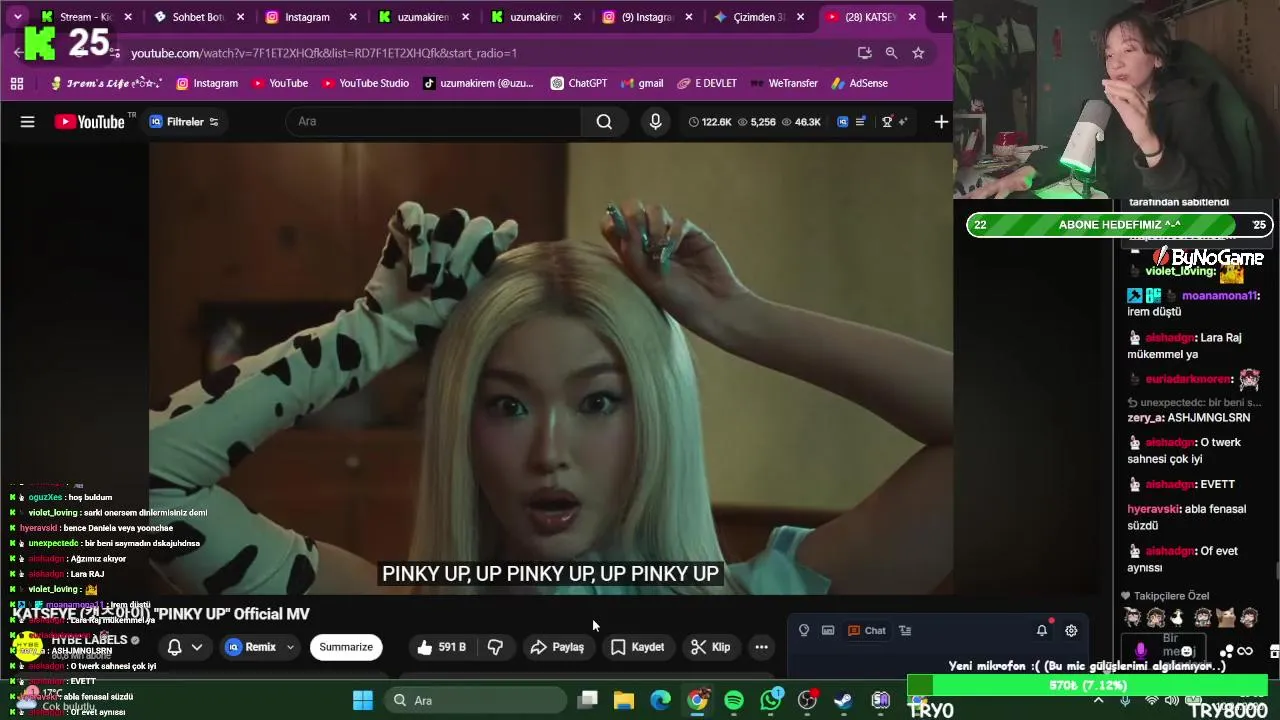Viewport: 1280px width, 720px height.
Task: Click the Klip clip button
Action: tap(711, 647)
